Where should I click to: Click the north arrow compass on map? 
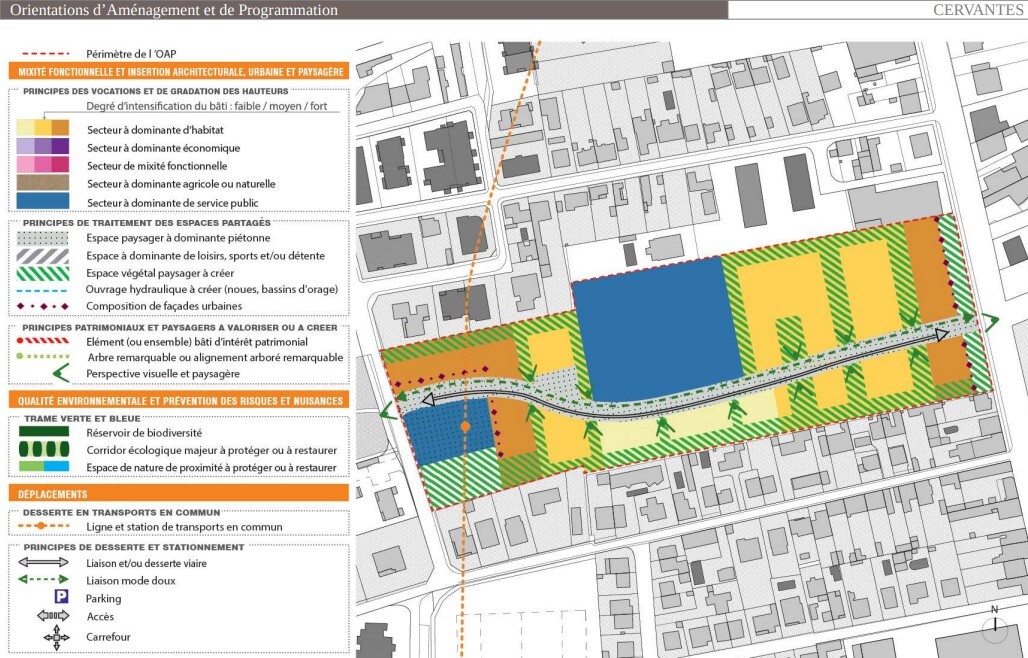[x=995, y=625]
